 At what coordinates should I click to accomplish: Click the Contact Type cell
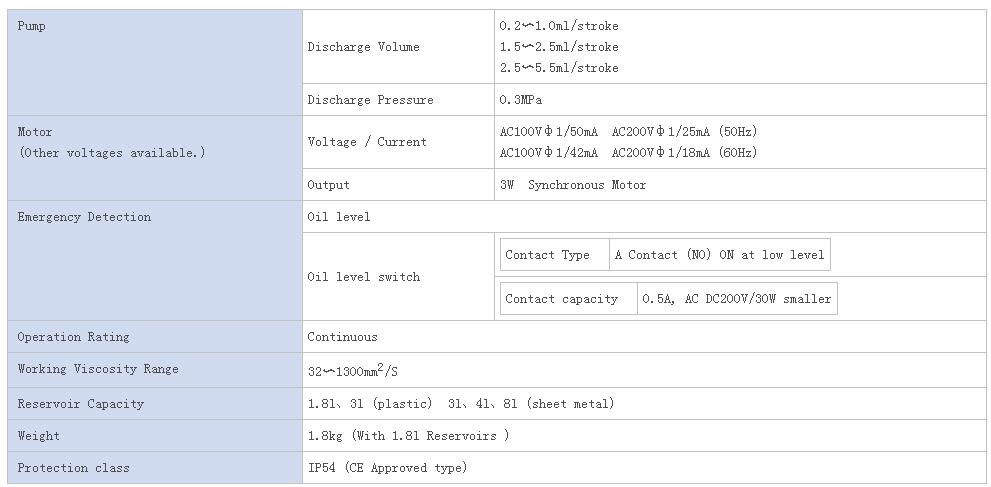tap(554, 255)
